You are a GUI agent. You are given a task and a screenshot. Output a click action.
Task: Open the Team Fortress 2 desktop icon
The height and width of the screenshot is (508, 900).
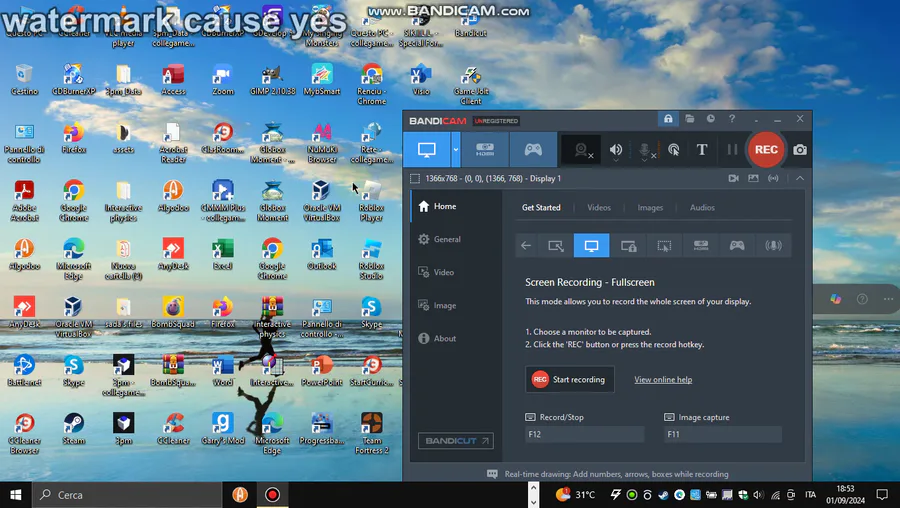(x=371, y=433)
